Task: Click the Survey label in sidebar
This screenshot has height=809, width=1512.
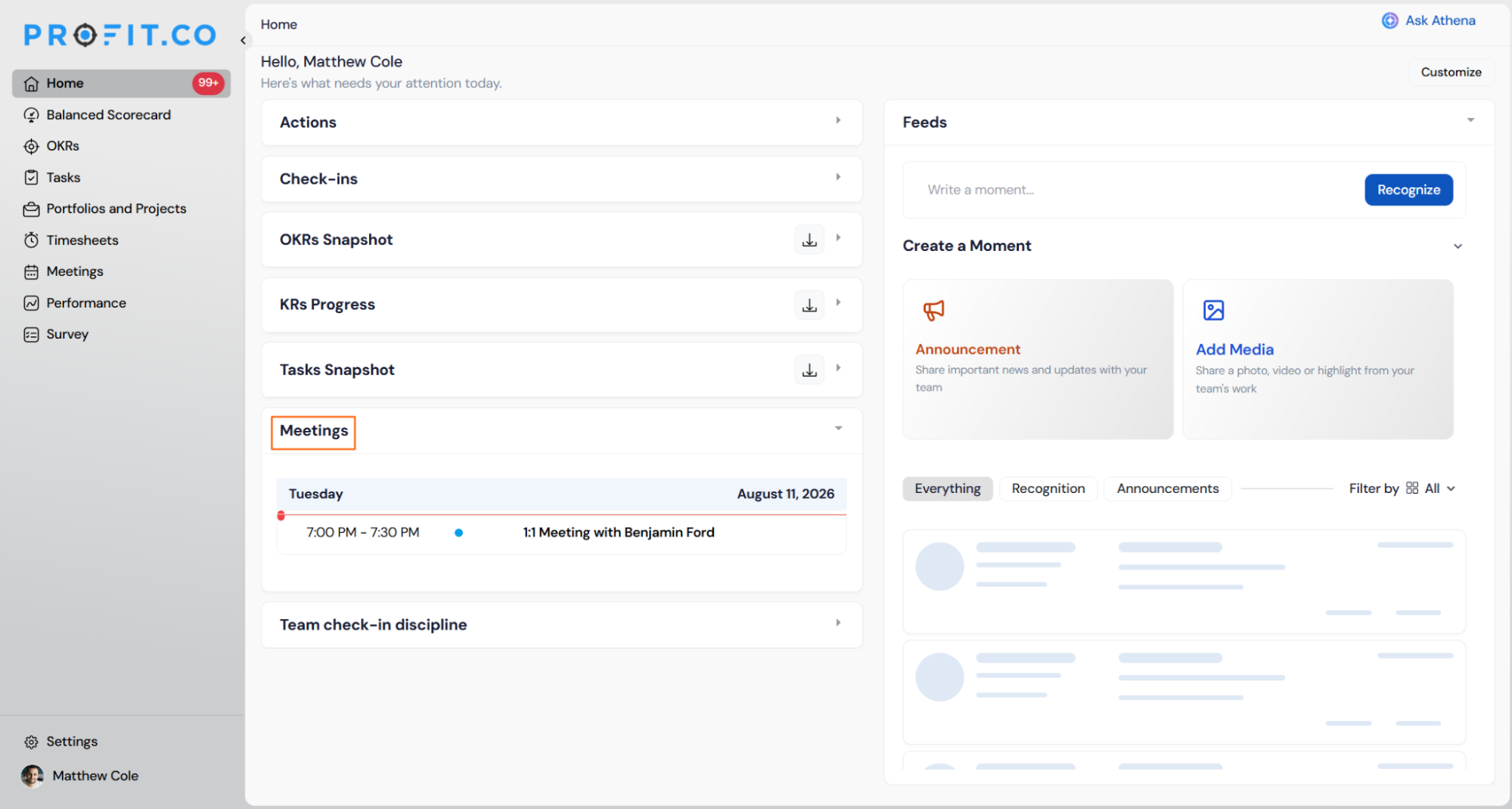Action: tap(67, 334)
